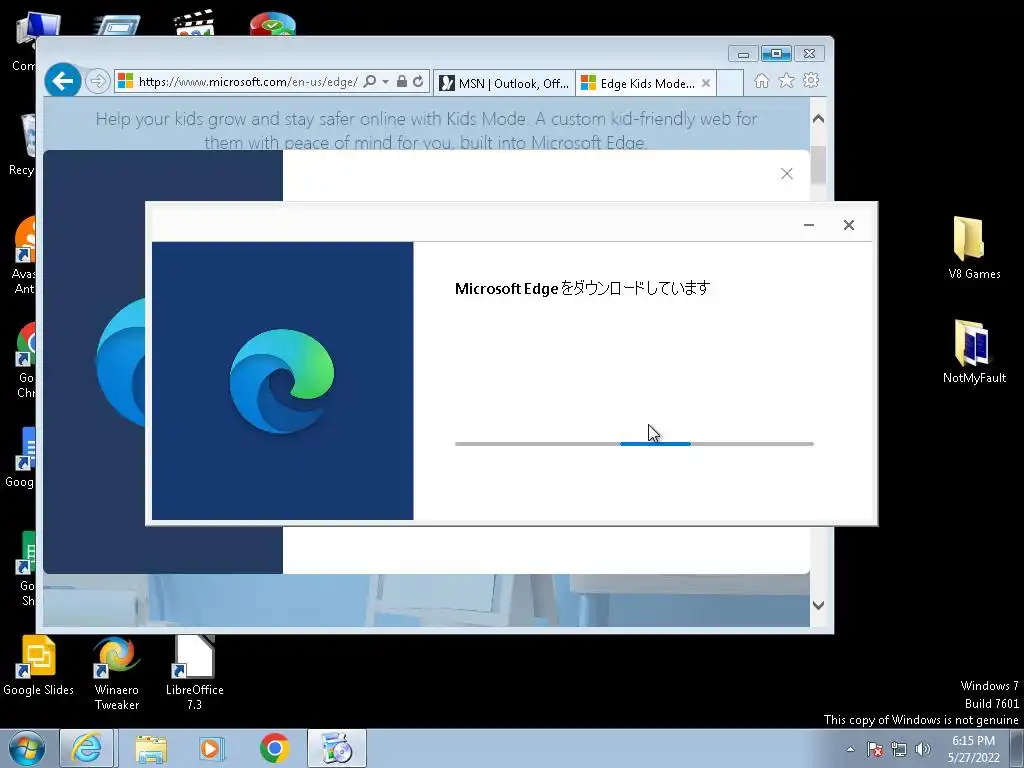Click the network tray icon

899,749
